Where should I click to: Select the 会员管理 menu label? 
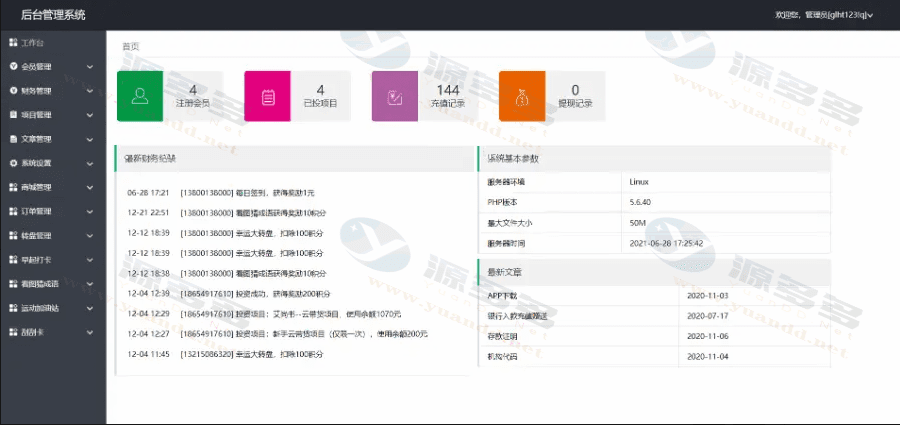(x=36, y=67)
